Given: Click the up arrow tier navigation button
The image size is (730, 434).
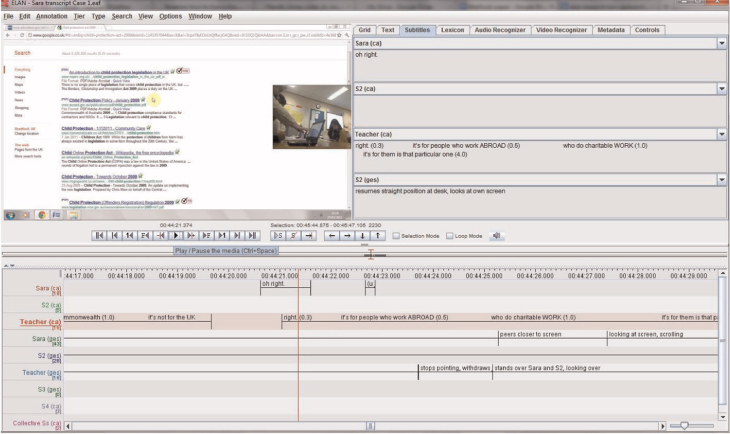Looking at the screenshot, I should (379, 235).
